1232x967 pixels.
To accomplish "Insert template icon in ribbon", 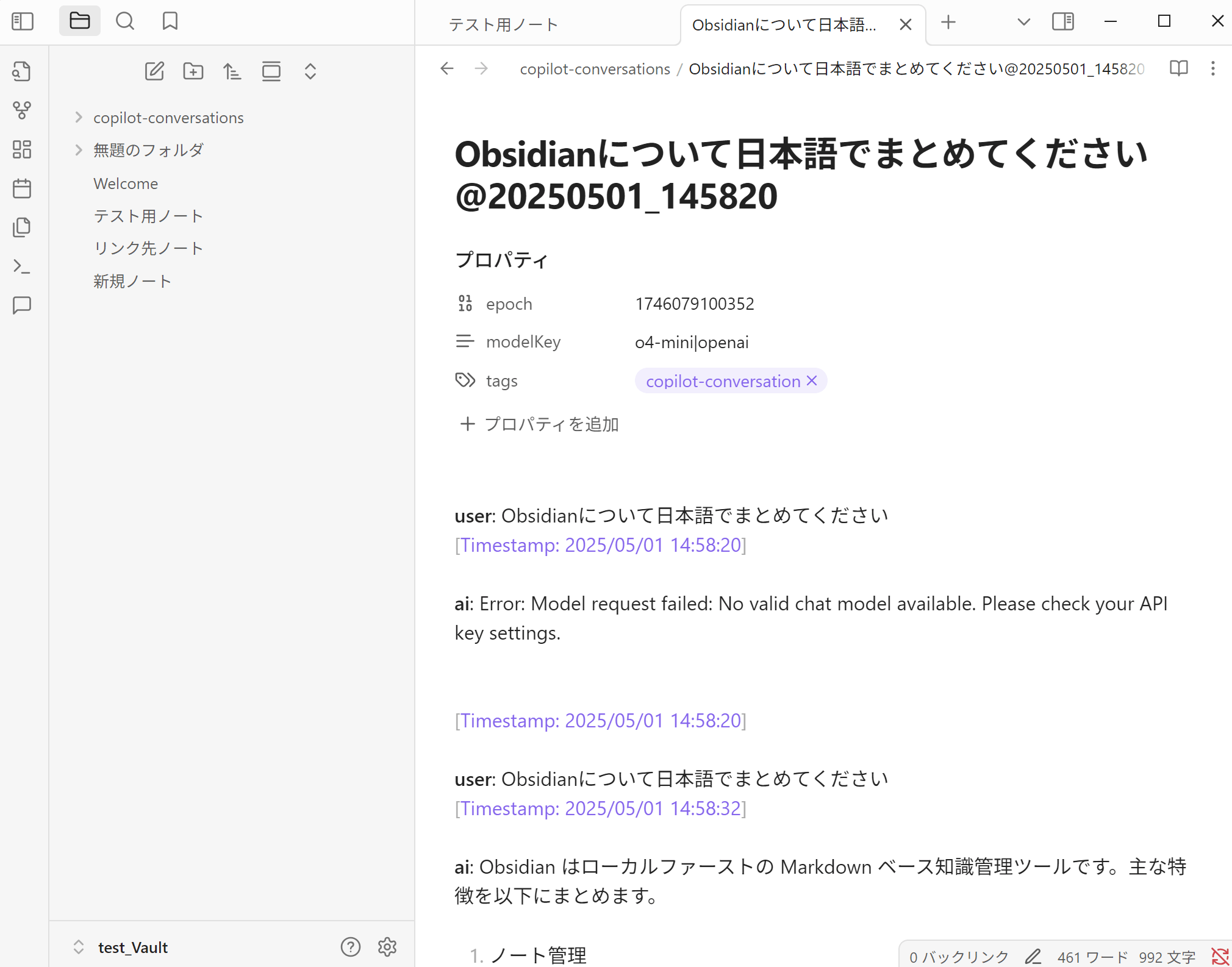I will (x=22, y=227).
